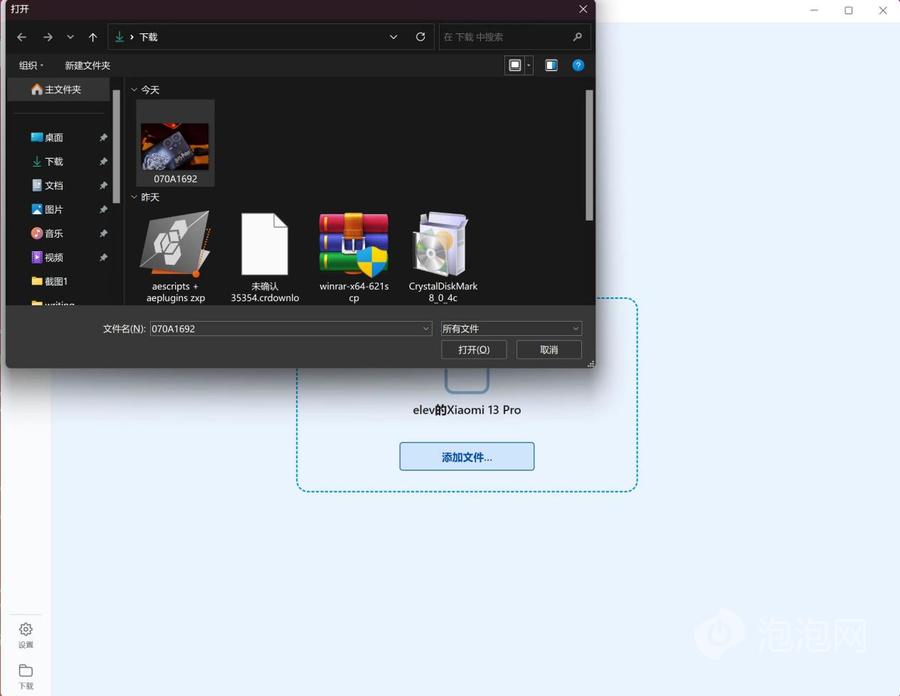Refresh the Downloads folder view
The width and height of the screenshot is (900, 696).
click(420, 37)
